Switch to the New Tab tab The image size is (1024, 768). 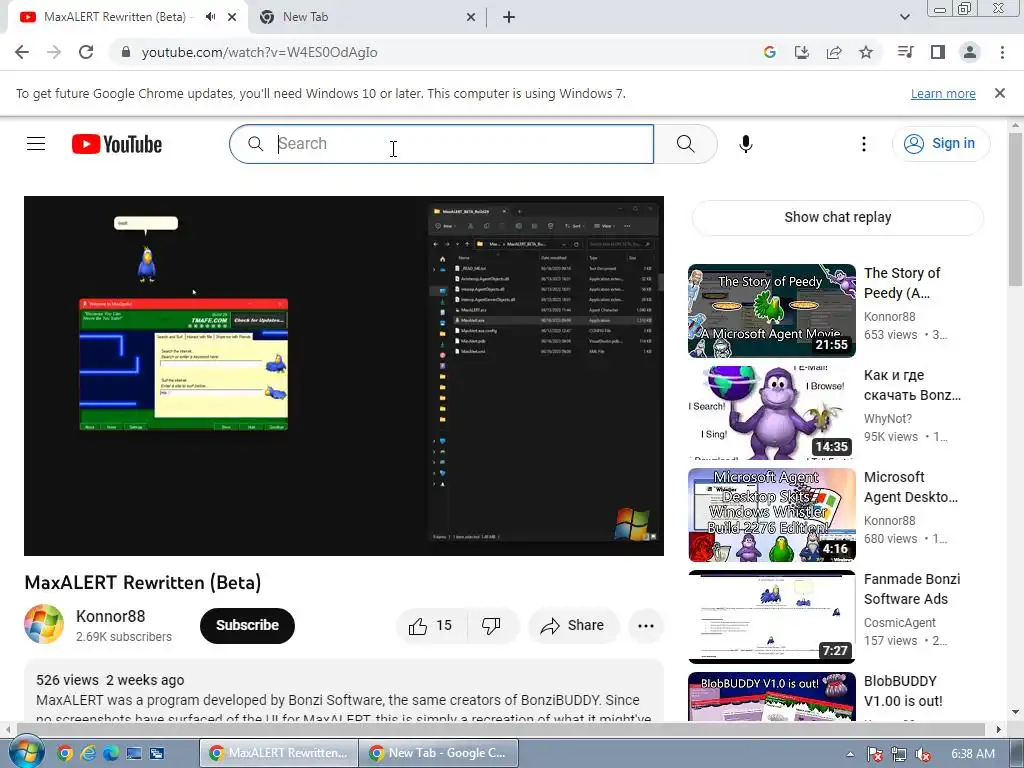tap(366, 17)
